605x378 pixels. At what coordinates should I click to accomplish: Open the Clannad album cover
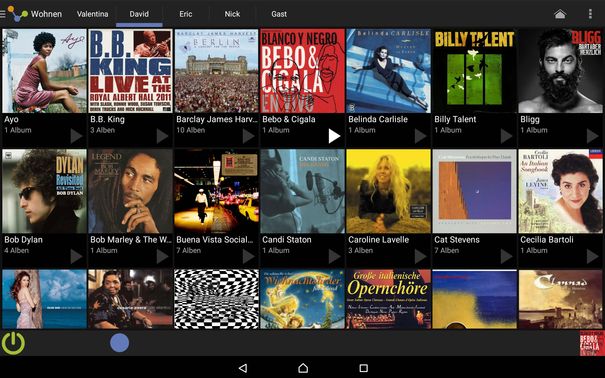pos(561,299)
